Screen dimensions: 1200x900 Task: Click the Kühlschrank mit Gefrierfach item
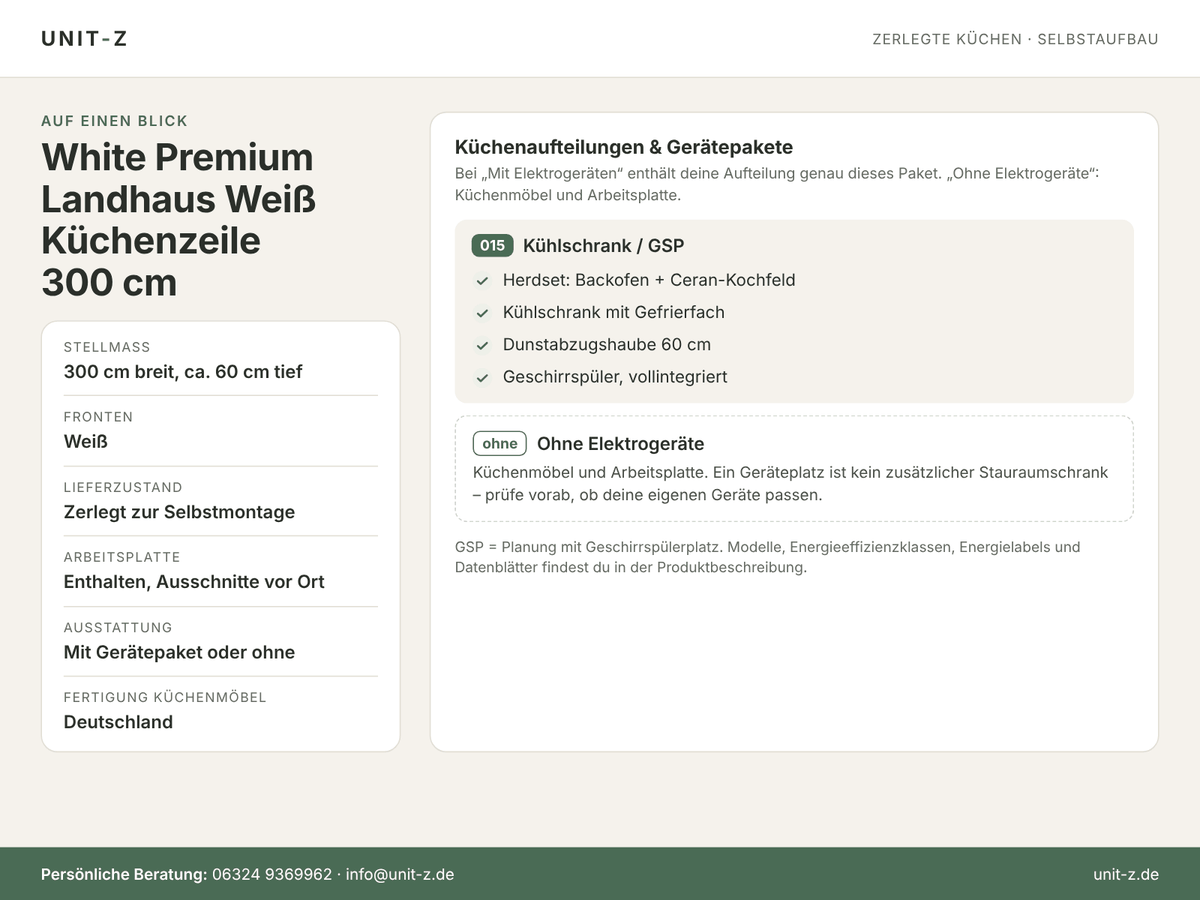pyautogui.click(x=614, y=312)
